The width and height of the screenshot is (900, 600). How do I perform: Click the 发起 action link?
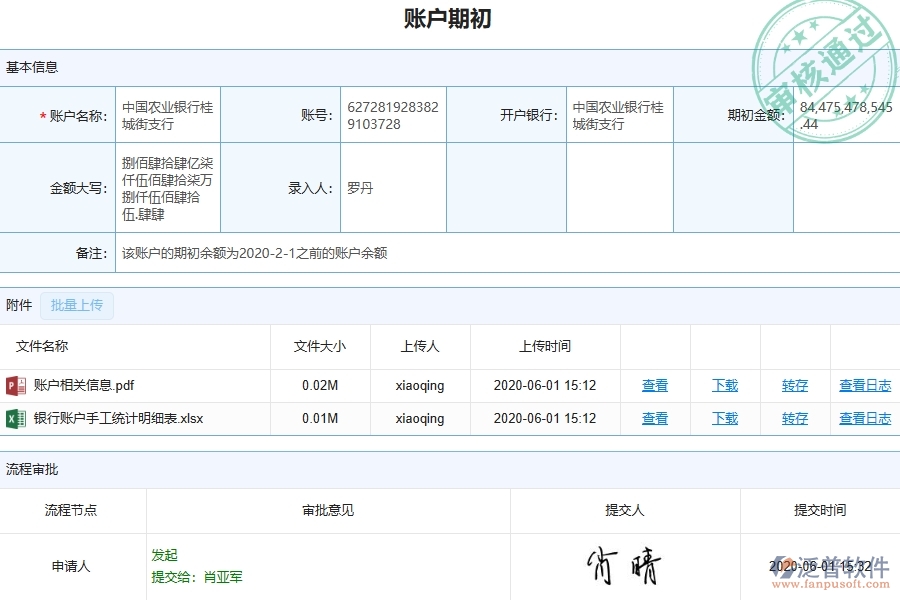[x=166, y=554]
